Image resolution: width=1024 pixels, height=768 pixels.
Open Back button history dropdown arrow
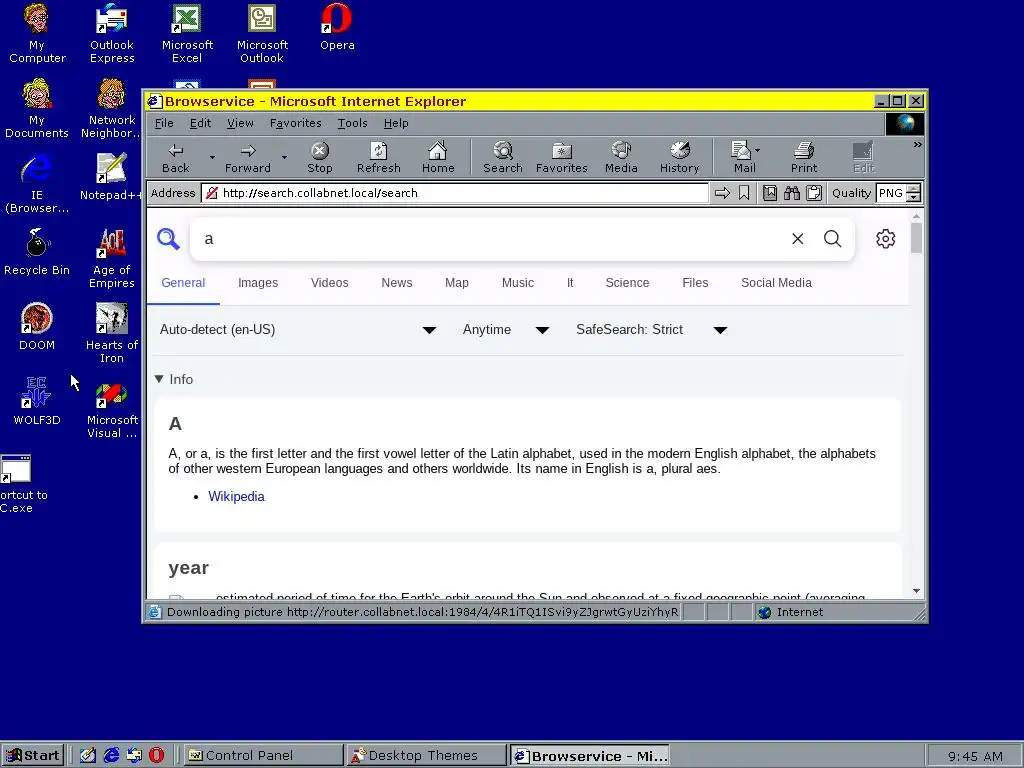tap(212, 157)
